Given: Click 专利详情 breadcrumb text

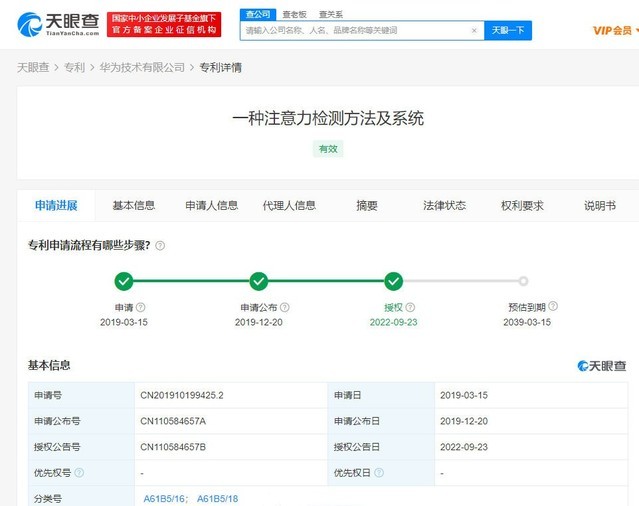Looking at the screenshot, I should tap(220, 68).
